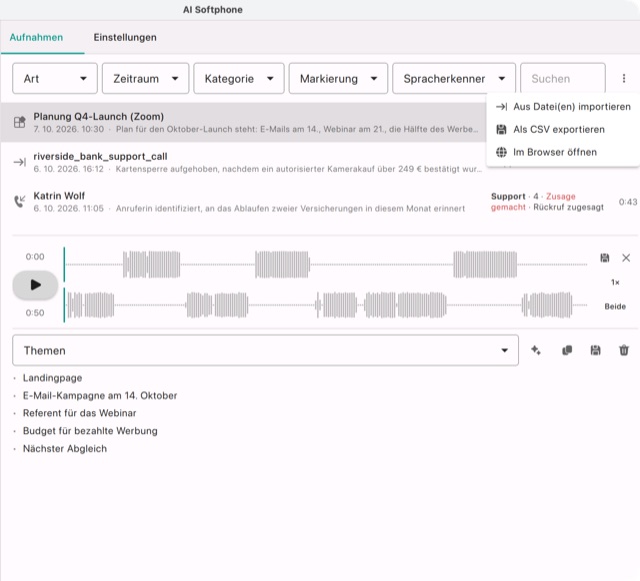Image resolution: width=640 pixels, height=581 pixels.
Task: Choose Als CSV exportieren menu entry
Action: [x=563, y=129]
